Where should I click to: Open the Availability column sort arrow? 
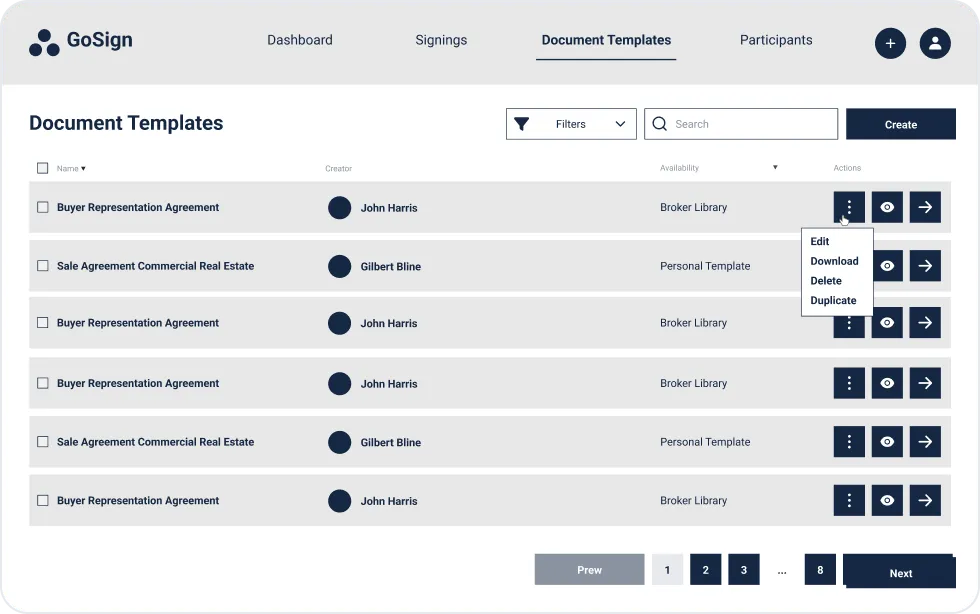click(775, 168)
